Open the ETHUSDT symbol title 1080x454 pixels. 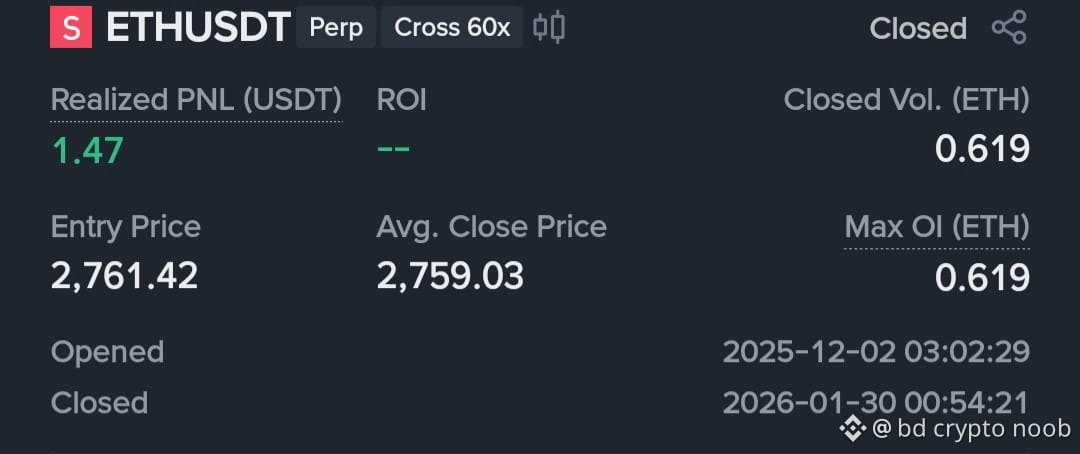point(198,28)
